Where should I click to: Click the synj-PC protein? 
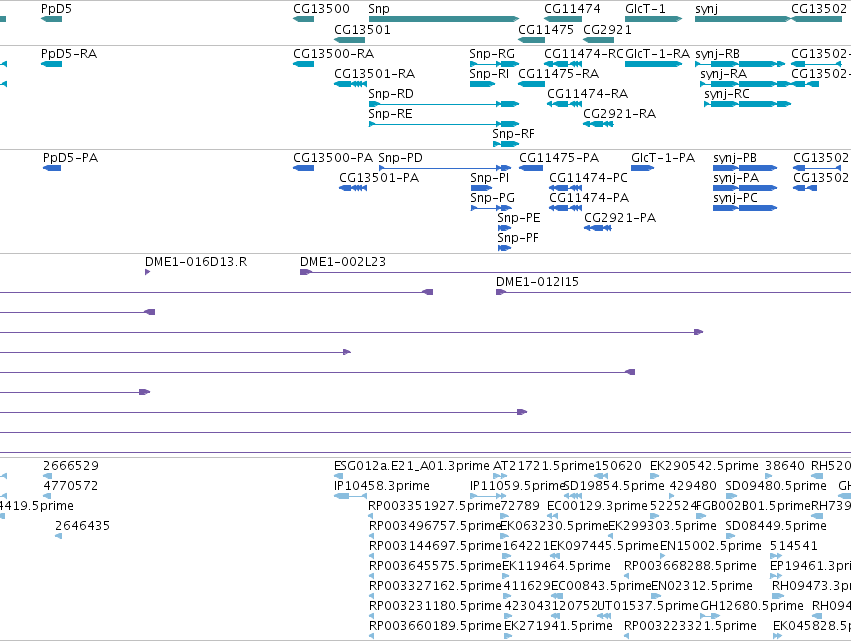tap(745, 208)
